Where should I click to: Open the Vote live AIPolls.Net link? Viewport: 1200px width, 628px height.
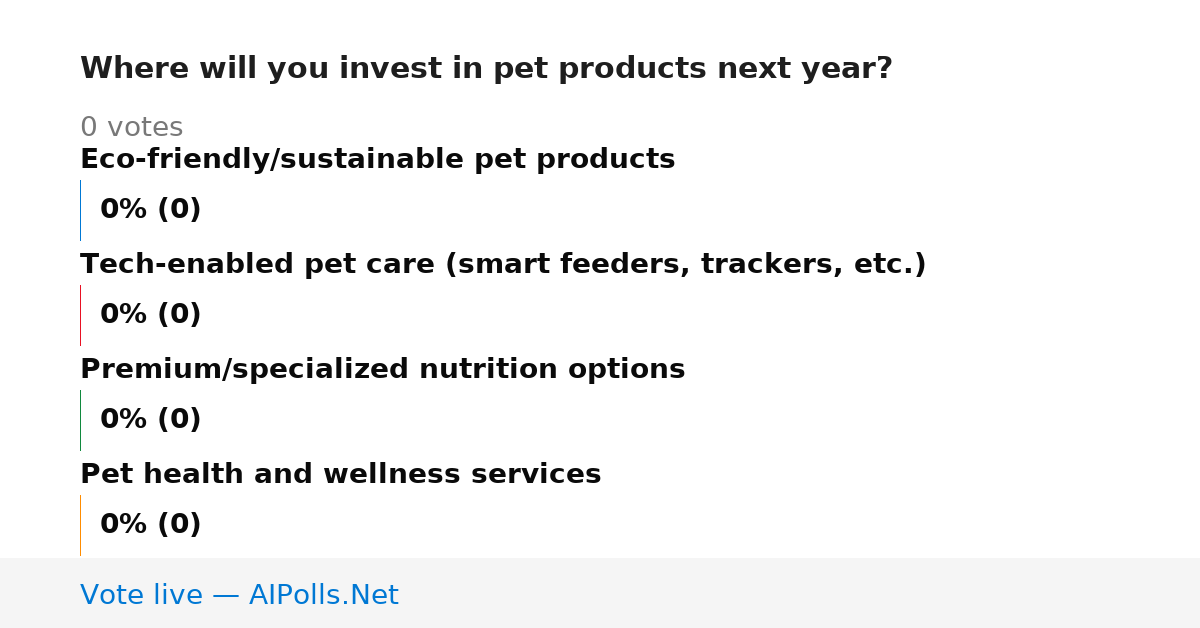pos(239,596)
